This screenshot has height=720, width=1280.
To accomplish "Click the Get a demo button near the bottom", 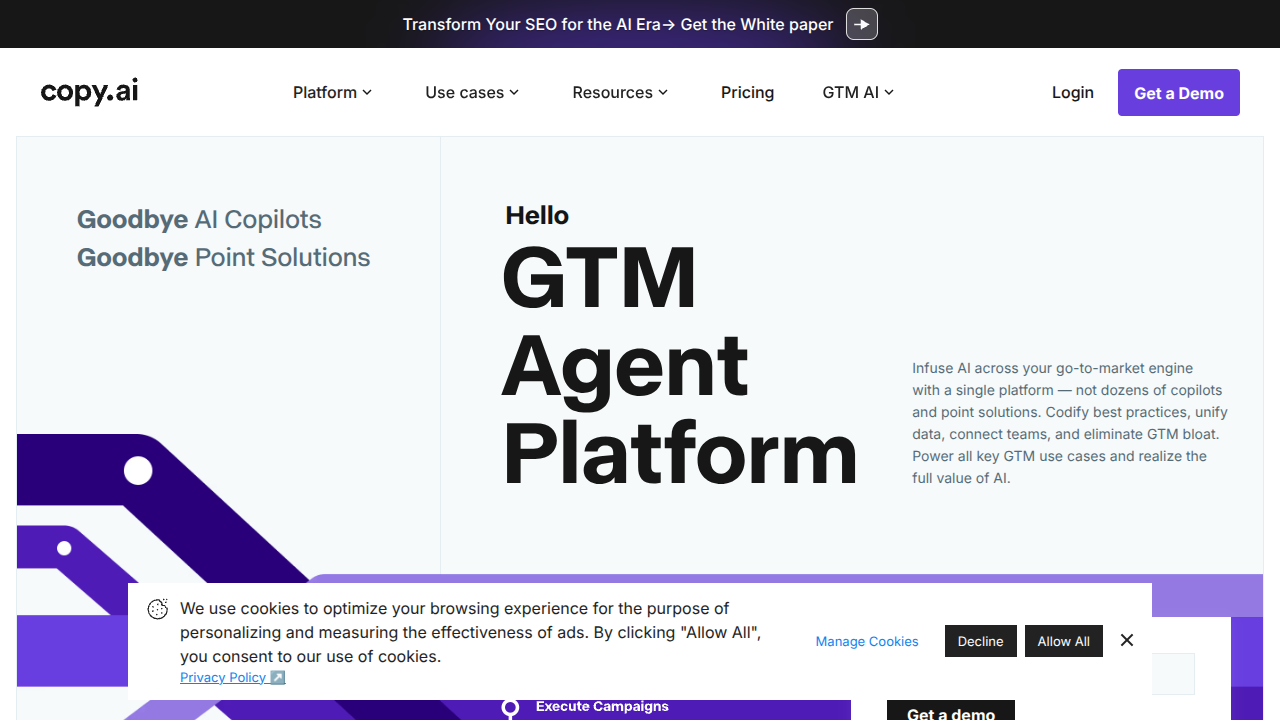I will click(x=950, y=712).
